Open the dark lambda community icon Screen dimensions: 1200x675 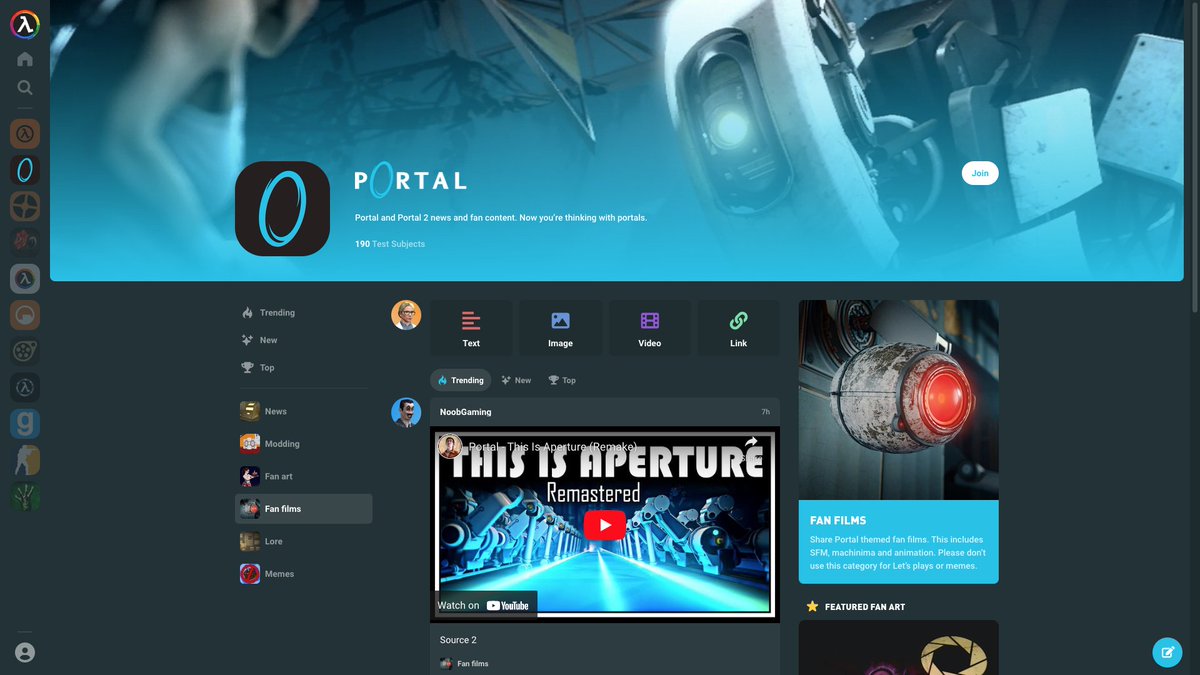coord(25,387)
